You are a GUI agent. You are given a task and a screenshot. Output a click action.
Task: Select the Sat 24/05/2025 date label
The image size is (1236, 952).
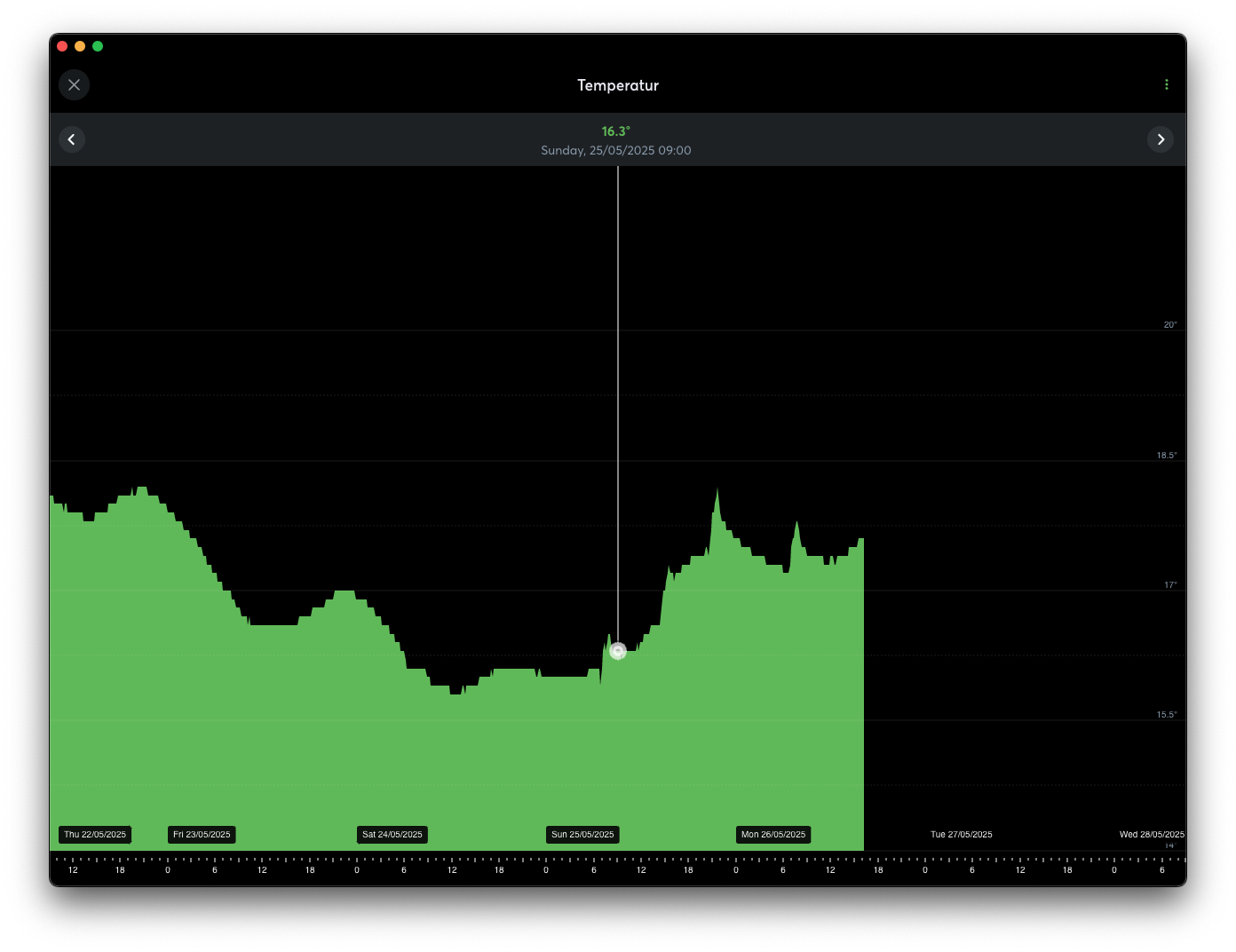392,835
